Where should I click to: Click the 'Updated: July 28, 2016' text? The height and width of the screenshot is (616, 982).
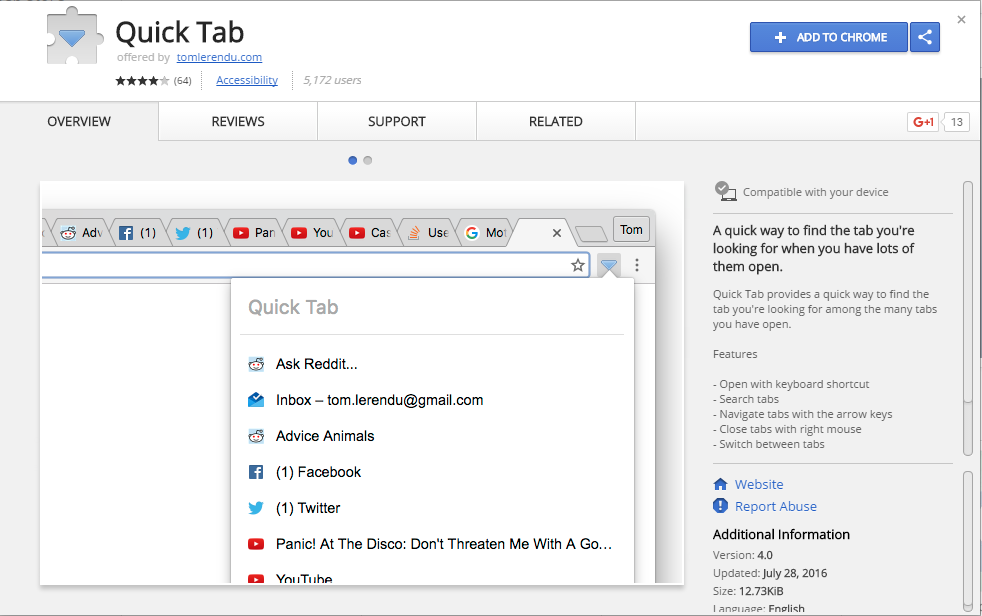770,573
